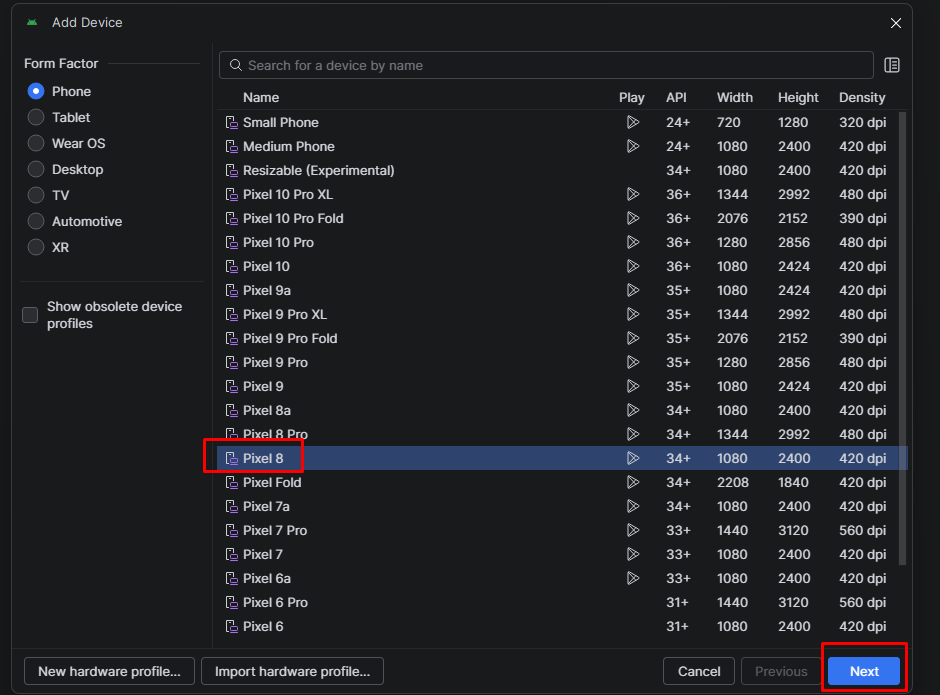Click the device icon beside Pixel 6 Pro
The width and height of the screenshot is (940, 695).
pyautogui.click(x=232, y=602)
